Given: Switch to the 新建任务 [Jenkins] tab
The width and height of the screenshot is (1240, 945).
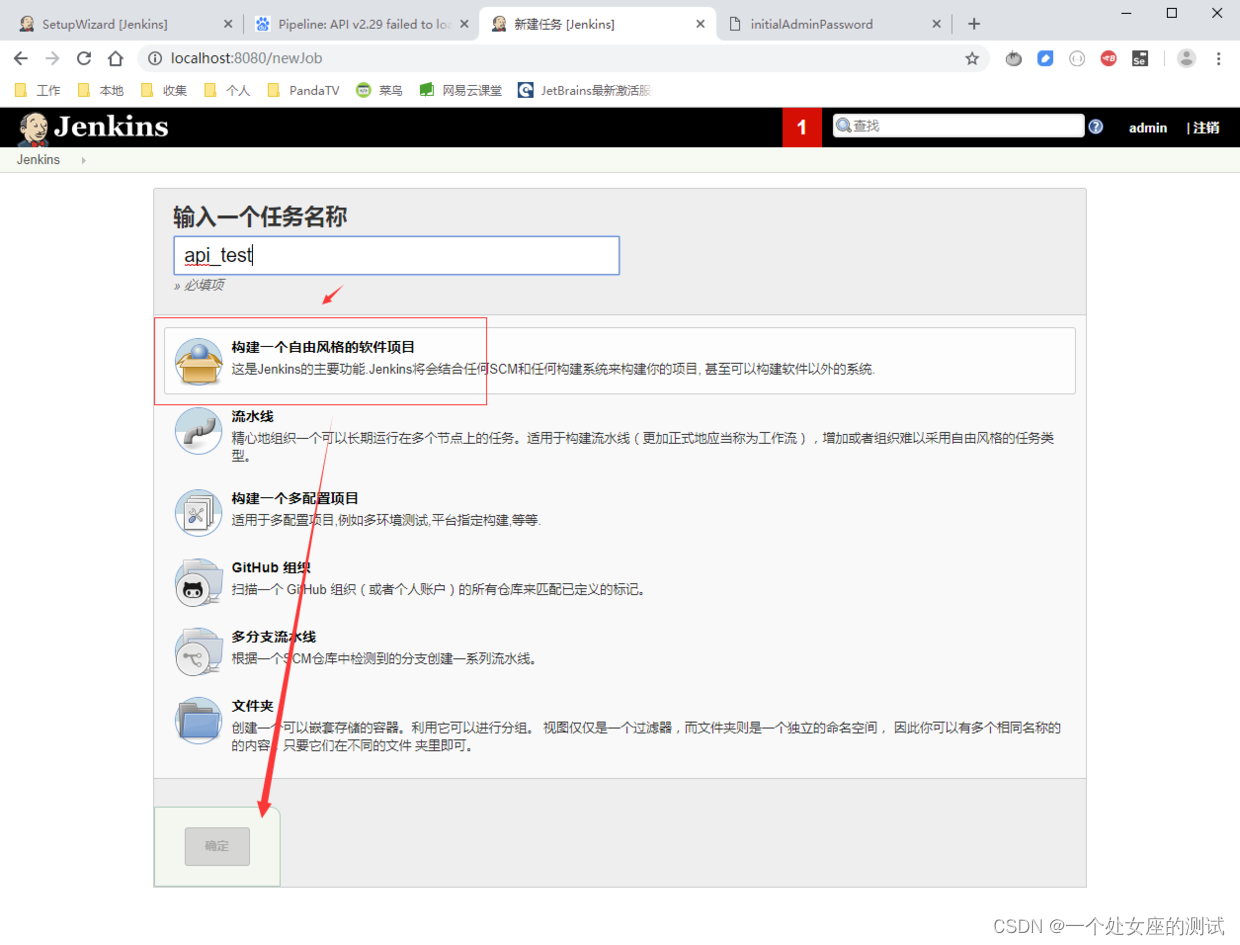Looking at the screenshot, I should pyautogui.click(x=598, y=23).
